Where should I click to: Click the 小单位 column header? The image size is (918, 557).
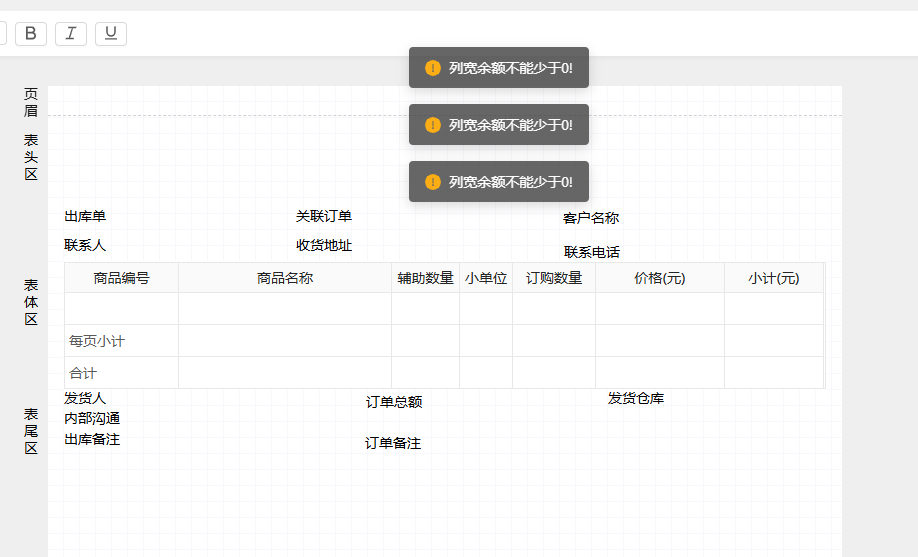(x=486, y=278)
